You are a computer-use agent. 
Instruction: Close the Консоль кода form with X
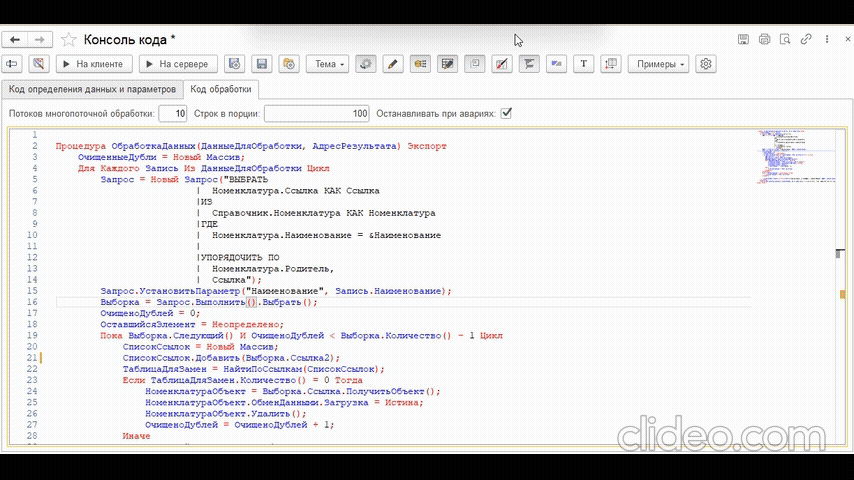click(x=847, y=39)
